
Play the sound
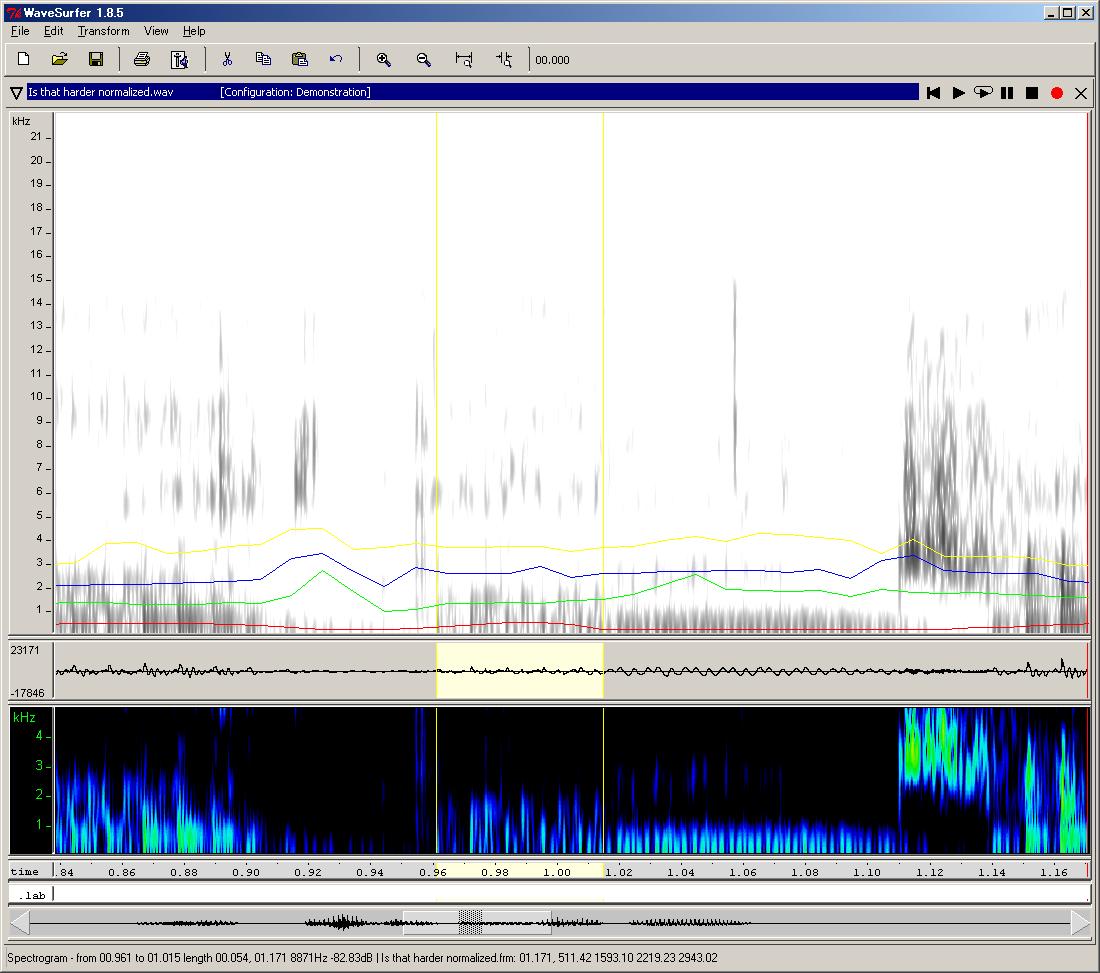[958, 93]
